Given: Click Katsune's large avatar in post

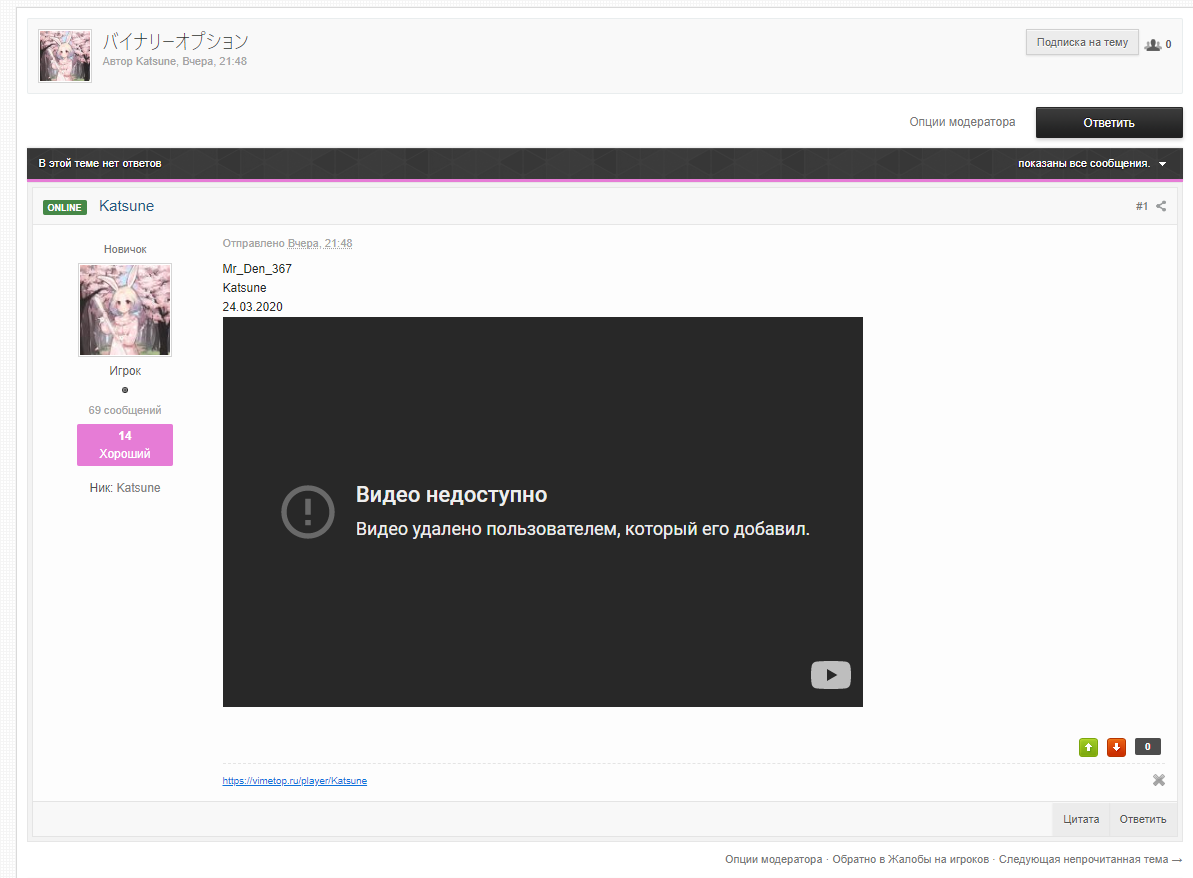Looking at the screenshot, I should [x=125, y=310].
